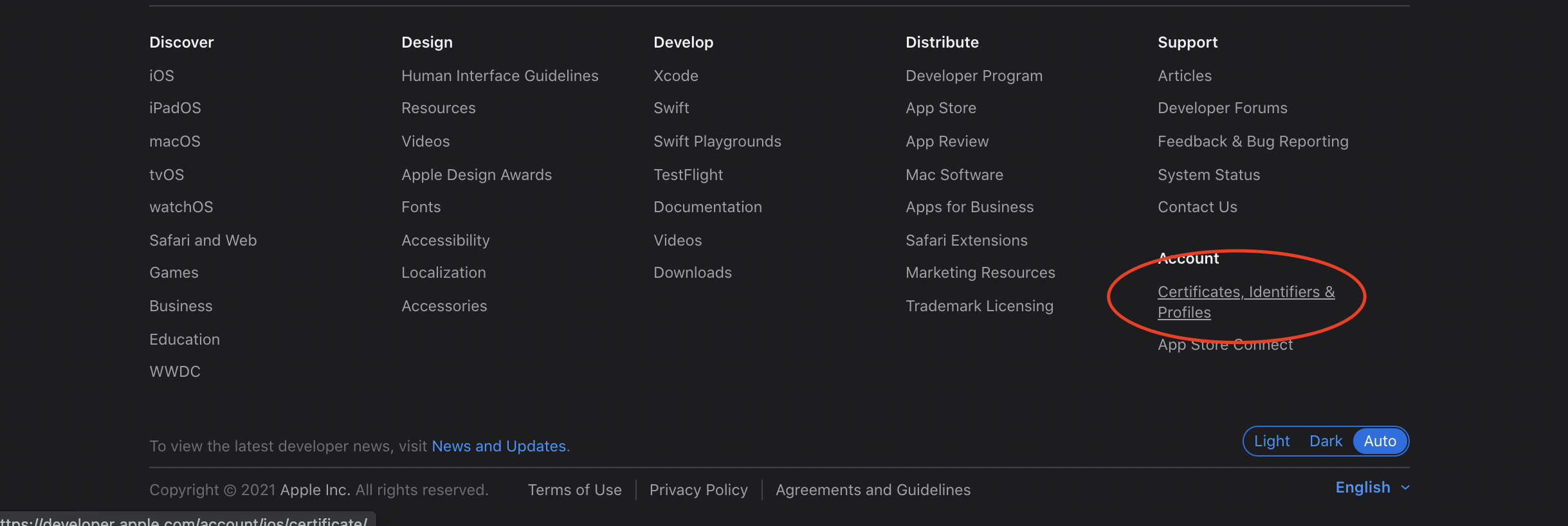Screen dimensions: 1568x526
Task: Go to the macOS page
Action: (x=175, y=141)
